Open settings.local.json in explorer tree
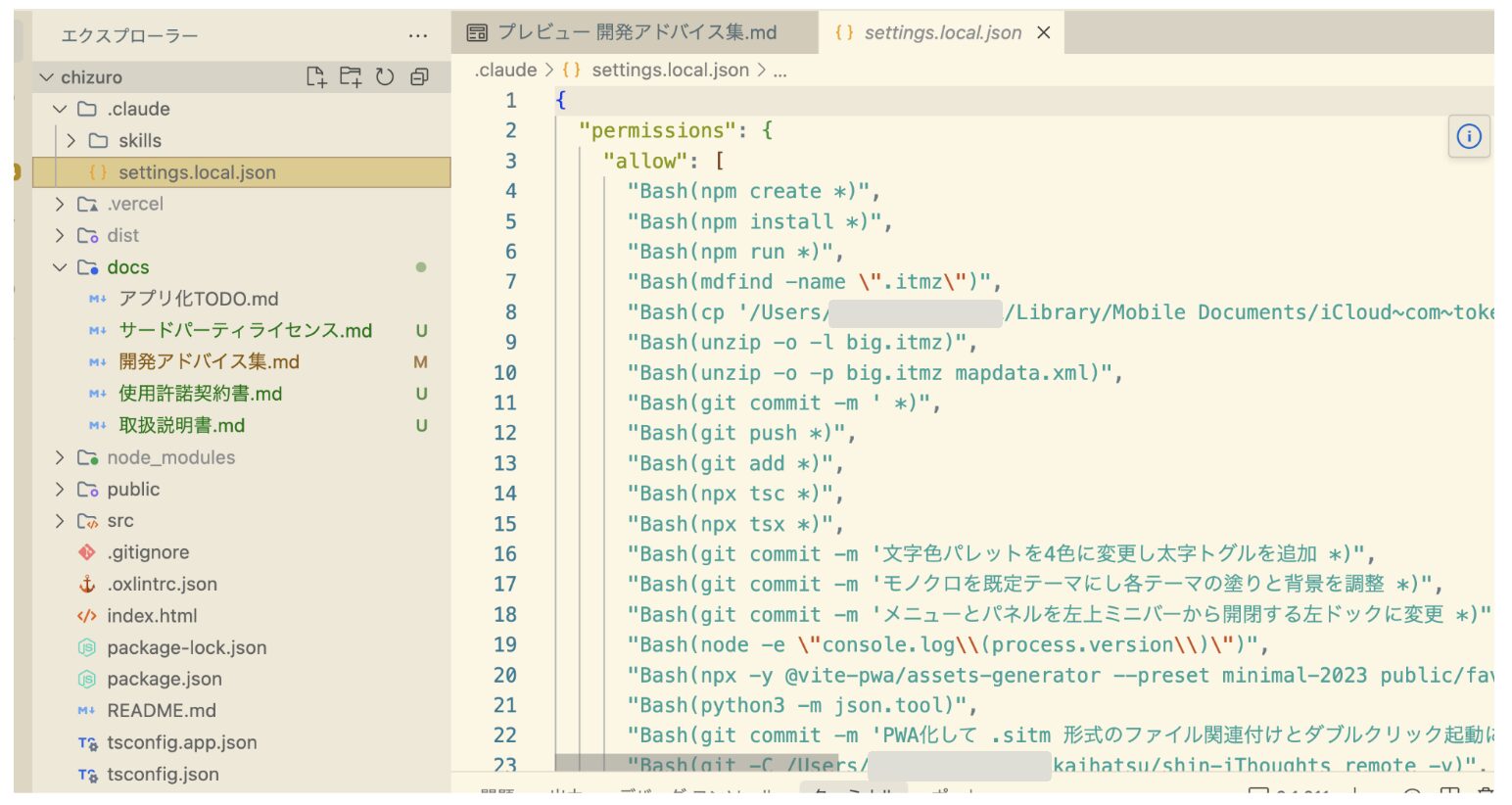 pyautogui.click(x=242, y=172)
